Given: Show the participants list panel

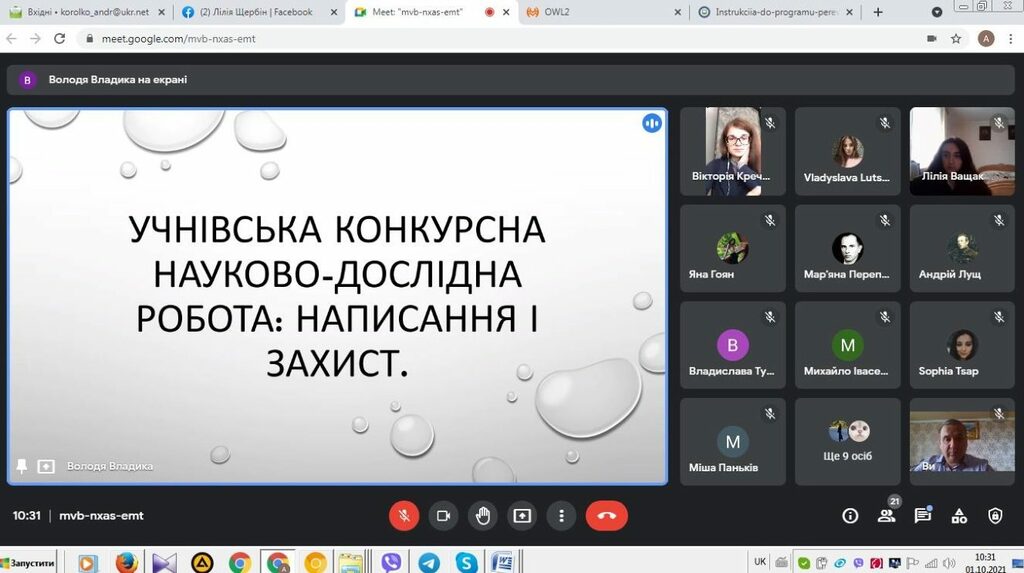Looking at the screenshot, I should (x=886, y=516).
